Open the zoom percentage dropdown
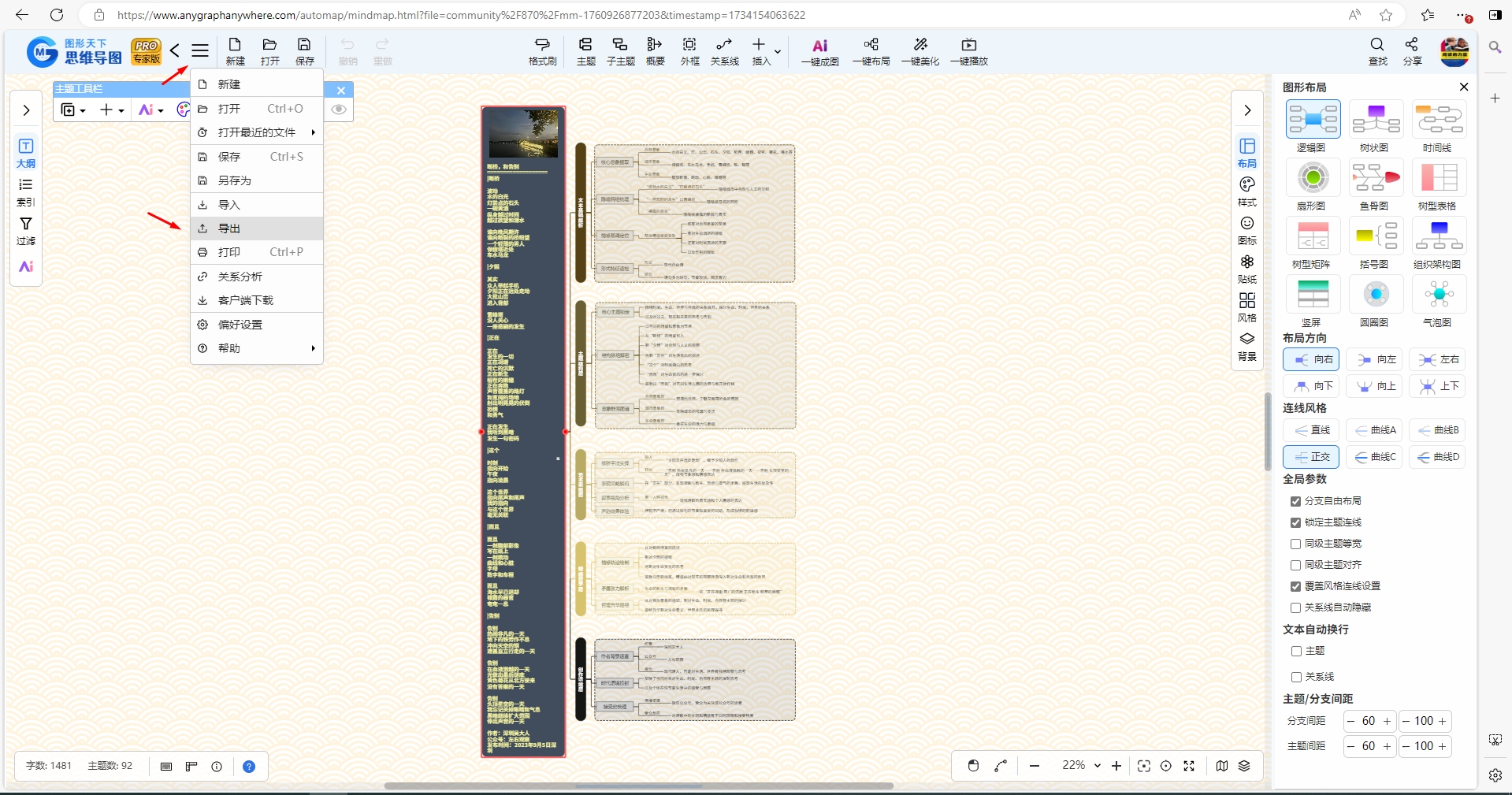Screen dimensions: 1512x795 click(x=1097, y=765)
